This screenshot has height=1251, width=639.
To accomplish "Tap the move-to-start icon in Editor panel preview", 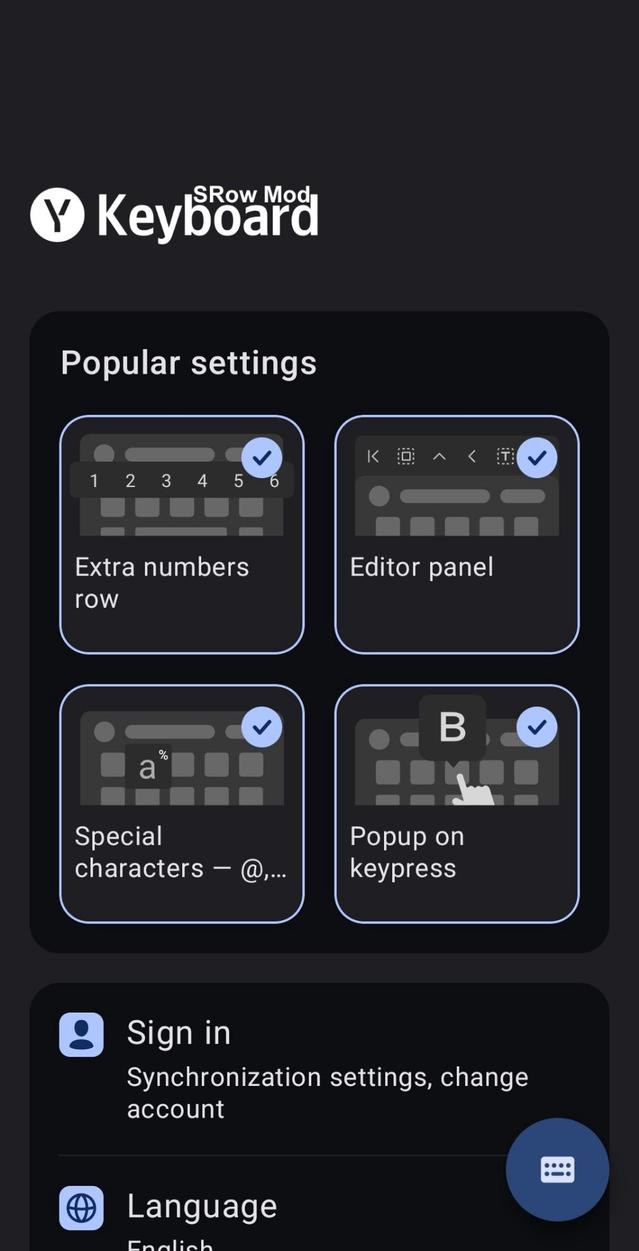I will click(372, 456).
